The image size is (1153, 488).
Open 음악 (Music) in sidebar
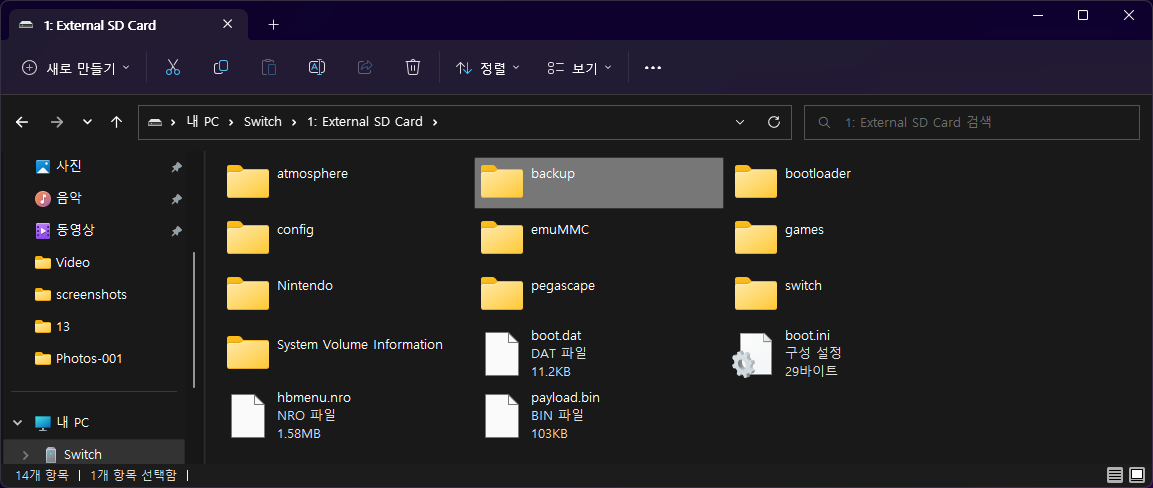[x=69, y=198]
